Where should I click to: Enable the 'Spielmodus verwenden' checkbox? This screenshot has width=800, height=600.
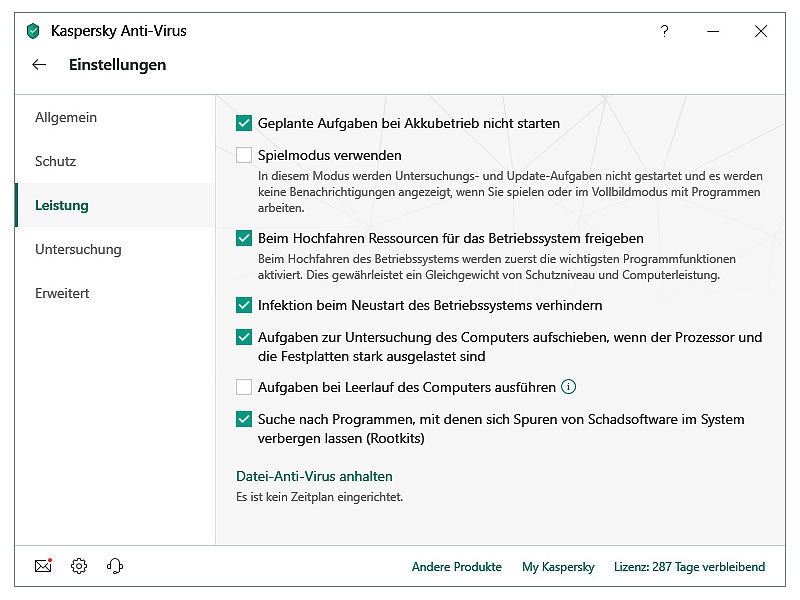(x=244, y=155)
